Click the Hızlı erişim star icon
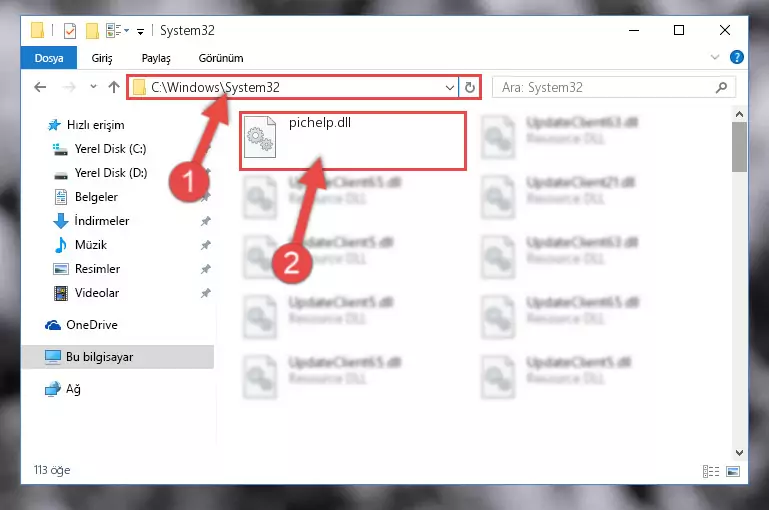This screenshot has width=769, height=510. tap(54, 125)
